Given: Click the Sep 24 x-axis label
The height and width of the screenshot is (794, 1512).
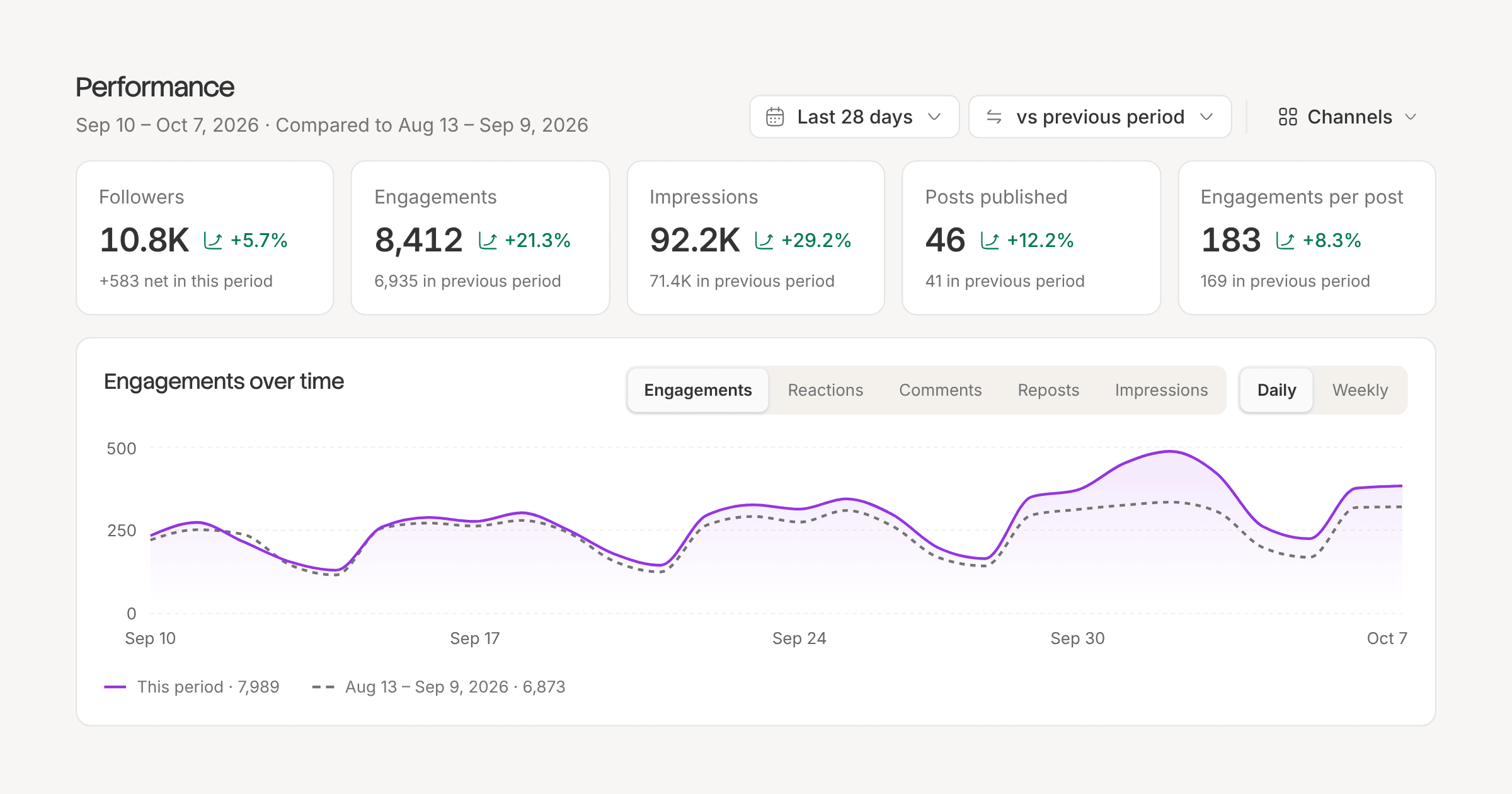Looking at the screenshot, I should (799, 638).
